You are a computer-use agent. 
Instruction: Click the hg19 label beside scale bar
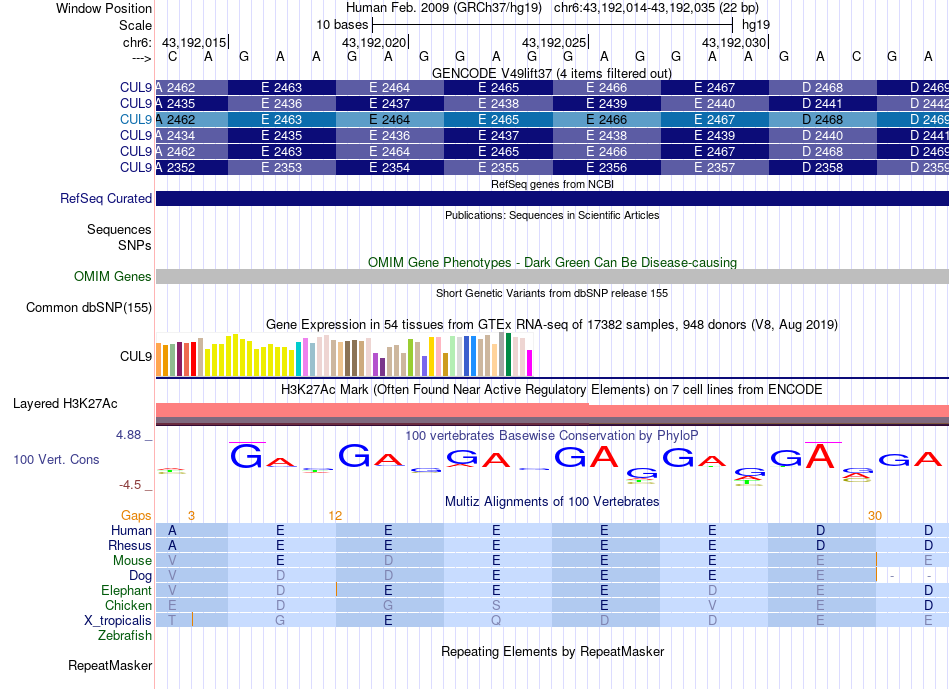756,25
